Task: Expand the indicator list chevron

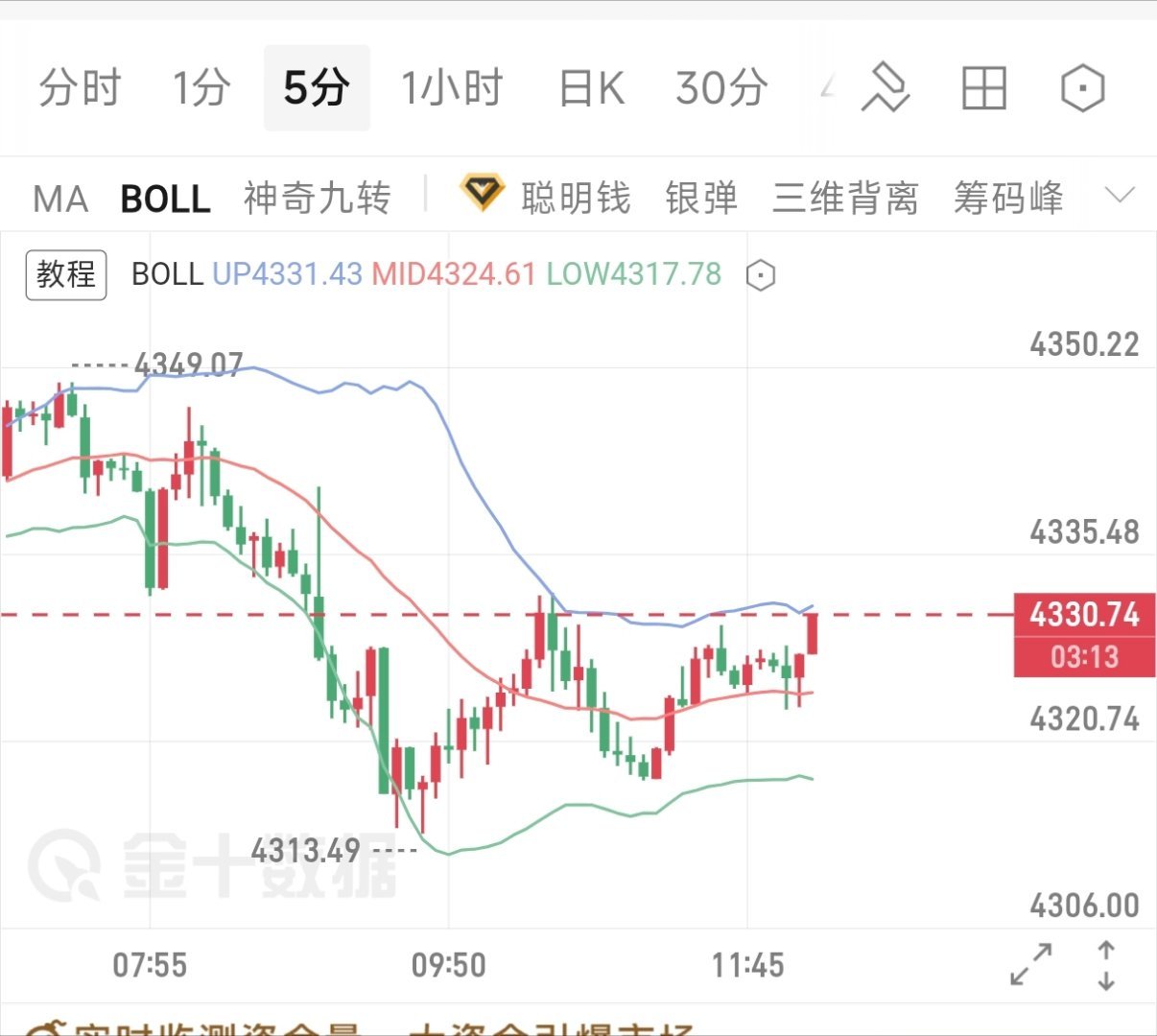Action: click(x=1120, y=196)
